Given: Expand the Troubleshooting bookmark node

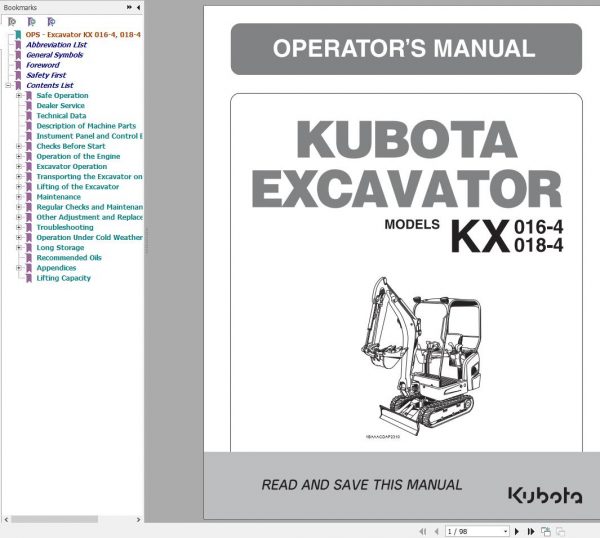Looking at the screenshot, I should (x=19, y=227).
